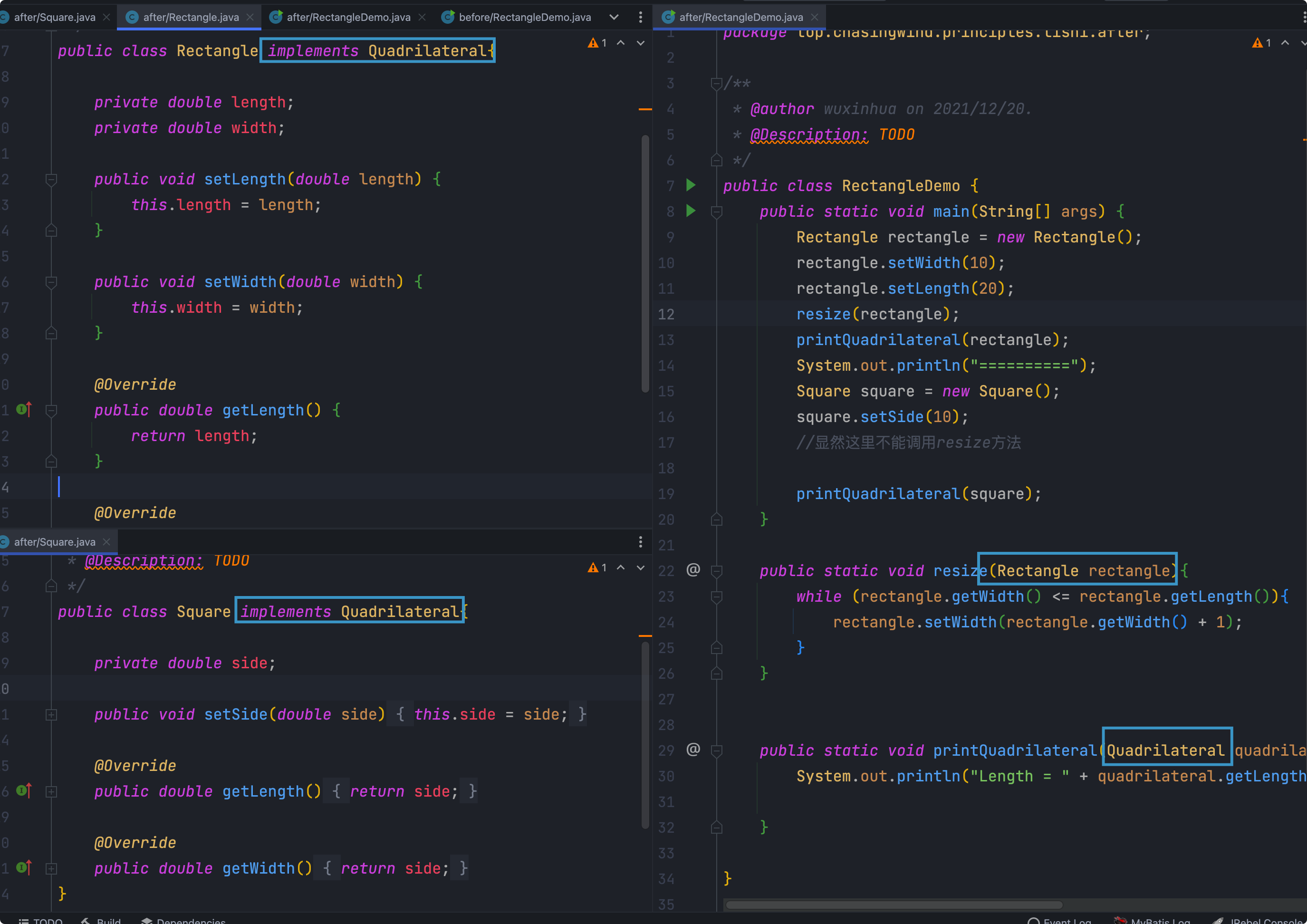Viewport: 1307px width, 924px height.
Task: Collapse the setLength method fold in Rectangle.java
Action: click(x=51, y=179)
